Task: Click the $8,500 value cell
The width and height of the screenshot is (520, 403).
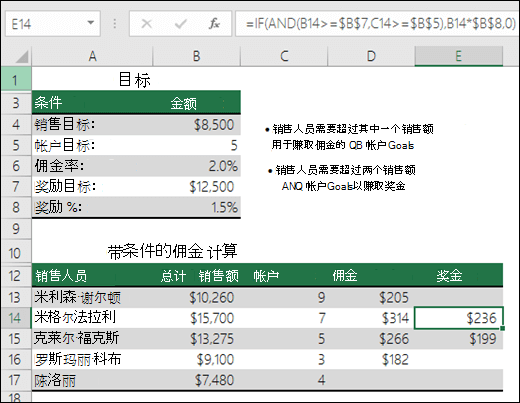Action: [197, 125]
